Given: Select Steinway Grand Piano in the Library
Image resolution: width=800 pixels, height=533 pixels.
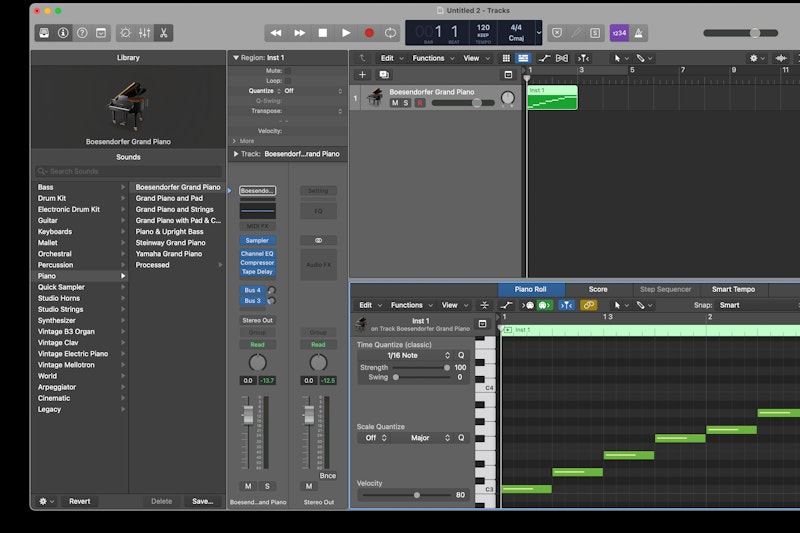Looking at the screenshot, I should coord(170,243).
